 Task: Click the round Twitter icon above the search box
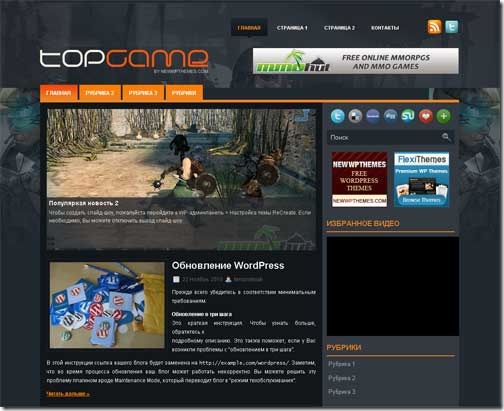pos(337,116)
